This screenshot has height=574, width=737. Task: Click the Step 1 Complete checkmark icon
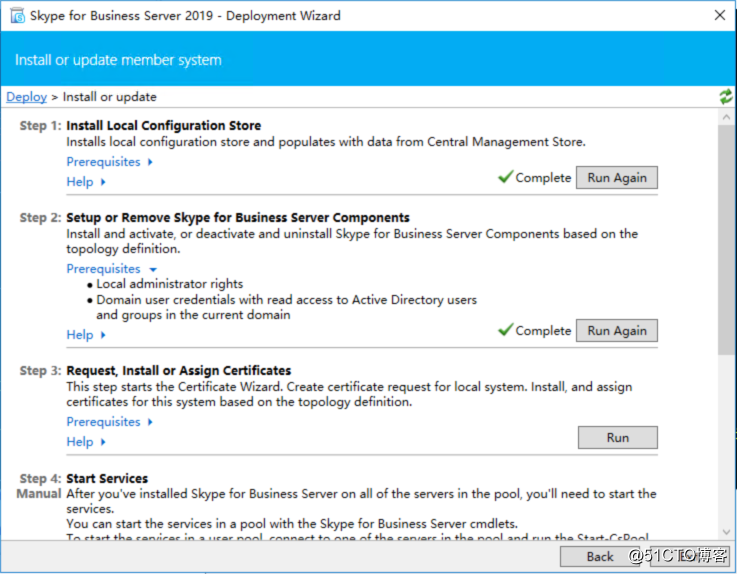[506, 177]
